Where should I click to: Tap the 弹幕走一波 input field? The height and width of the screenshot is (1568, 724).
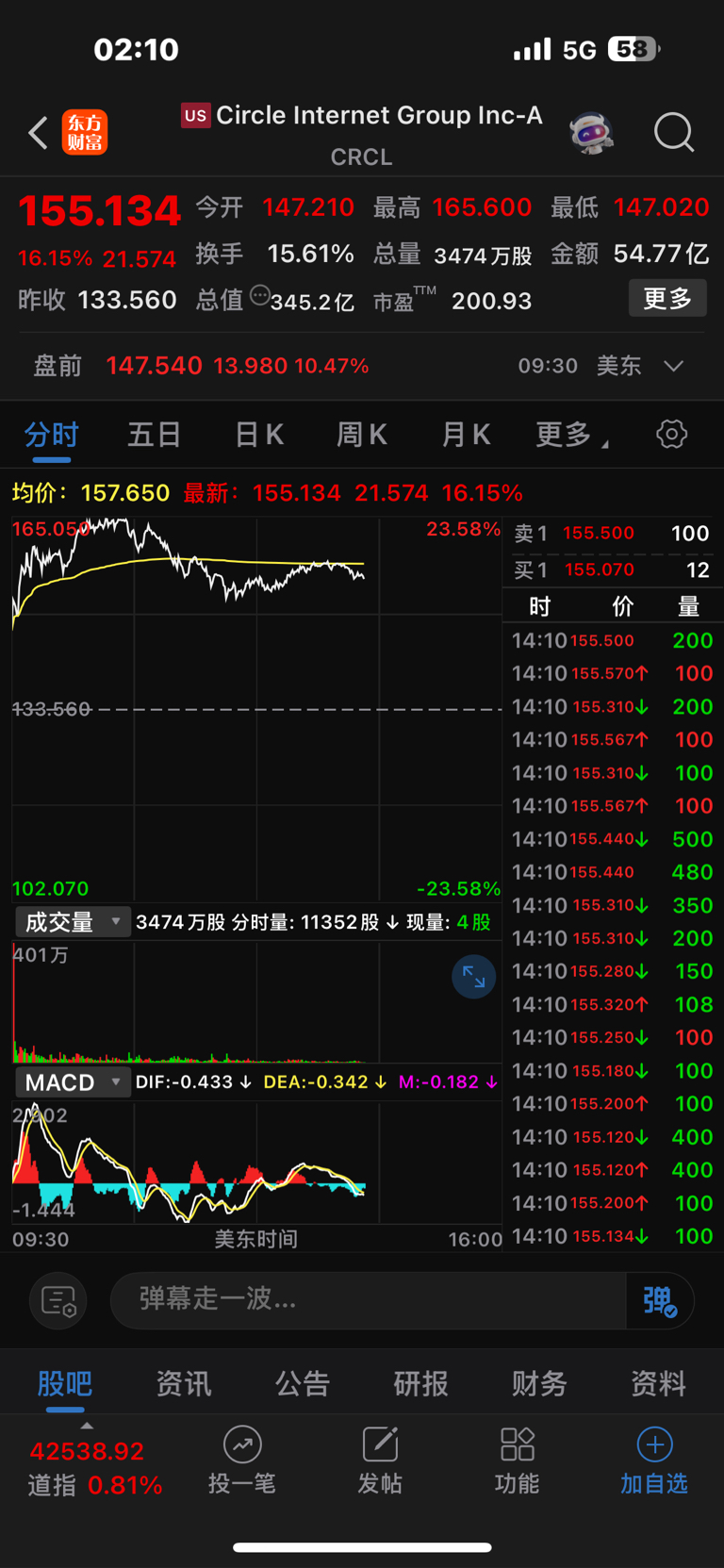point(369,1301)
